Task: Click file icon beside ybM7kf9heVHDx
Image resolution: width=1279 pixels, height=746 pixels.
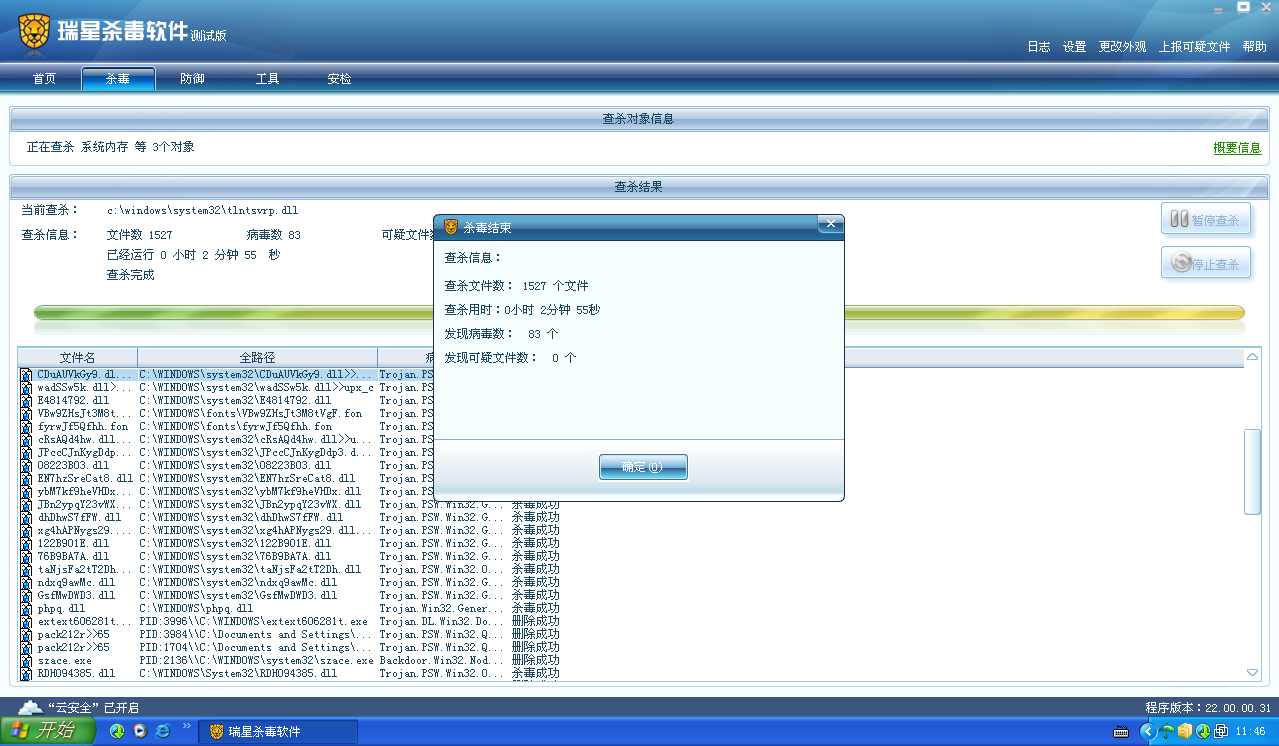Action: click(x=26, y=491)
